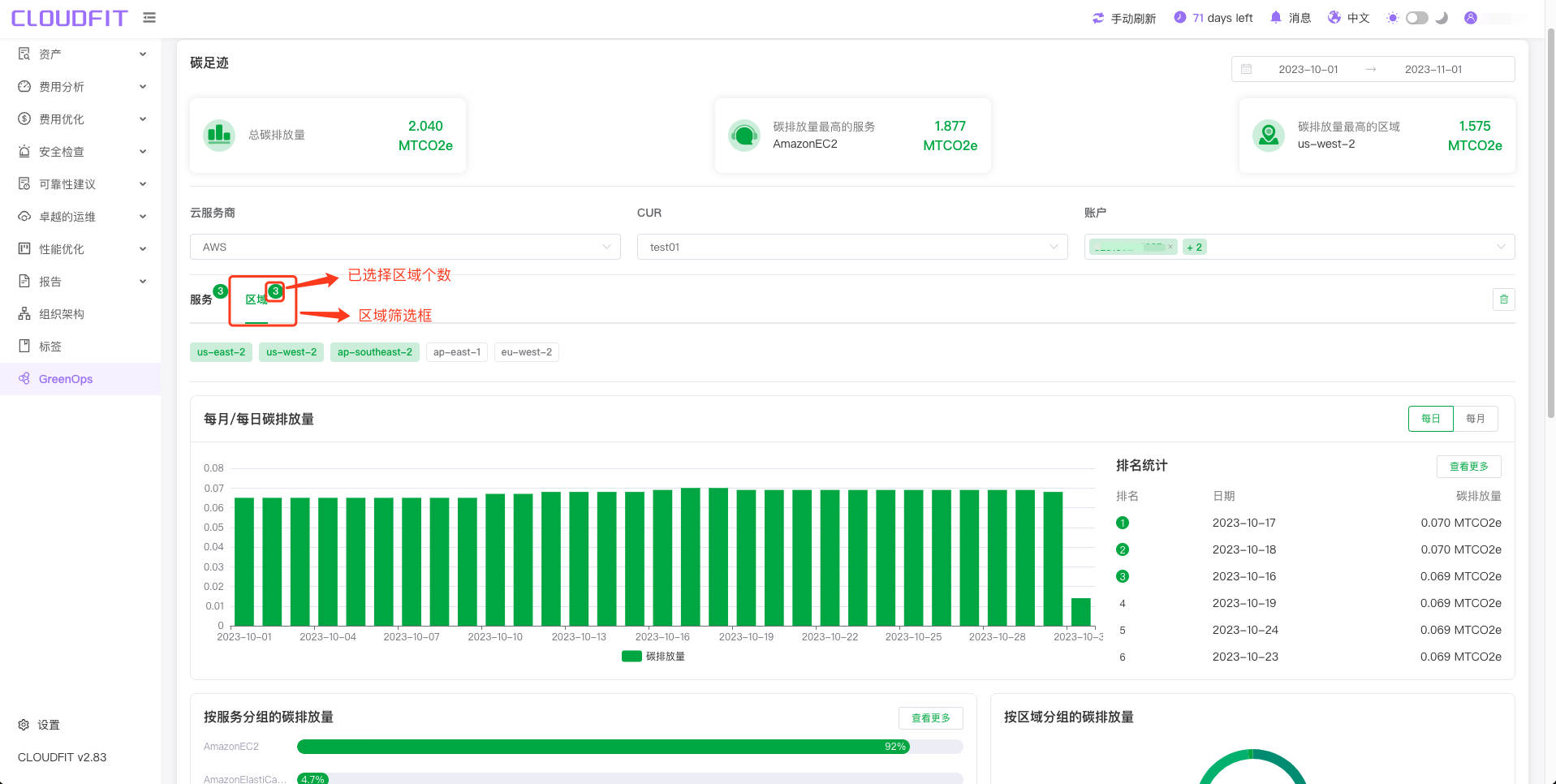
Task: Click the language globe icon
Action: tap(1334, 18)
